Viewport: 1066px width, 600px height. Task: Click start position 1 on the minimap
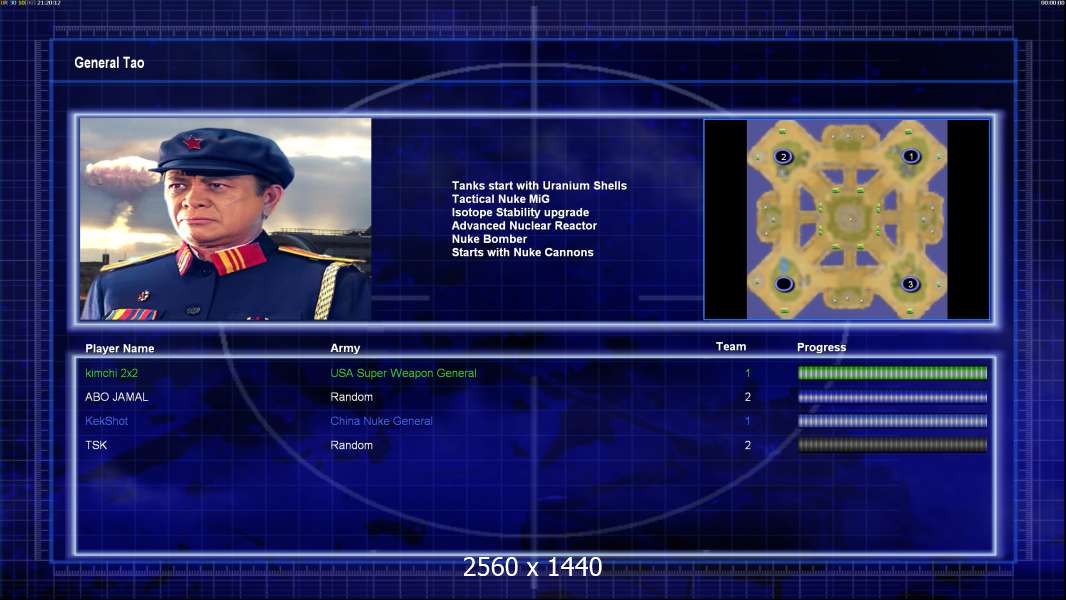click(x=911, y=156)
